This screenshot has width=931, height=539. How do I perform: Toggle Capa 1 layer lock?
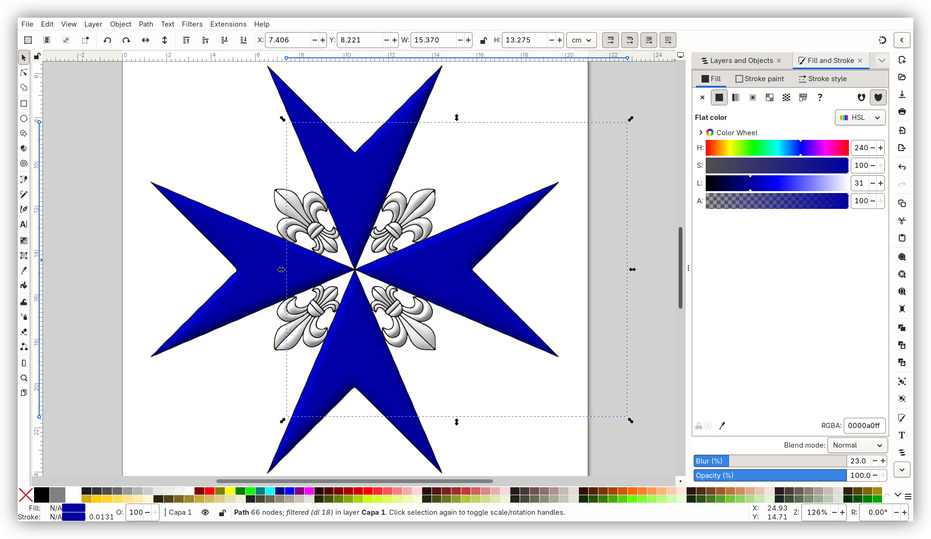222,512
